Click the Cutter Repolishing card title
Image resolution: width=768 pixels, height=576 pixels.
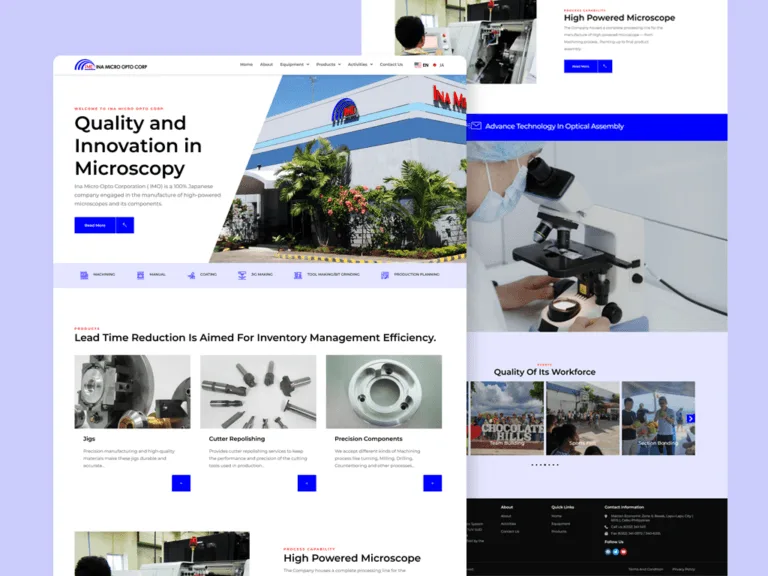click(237, 439)
